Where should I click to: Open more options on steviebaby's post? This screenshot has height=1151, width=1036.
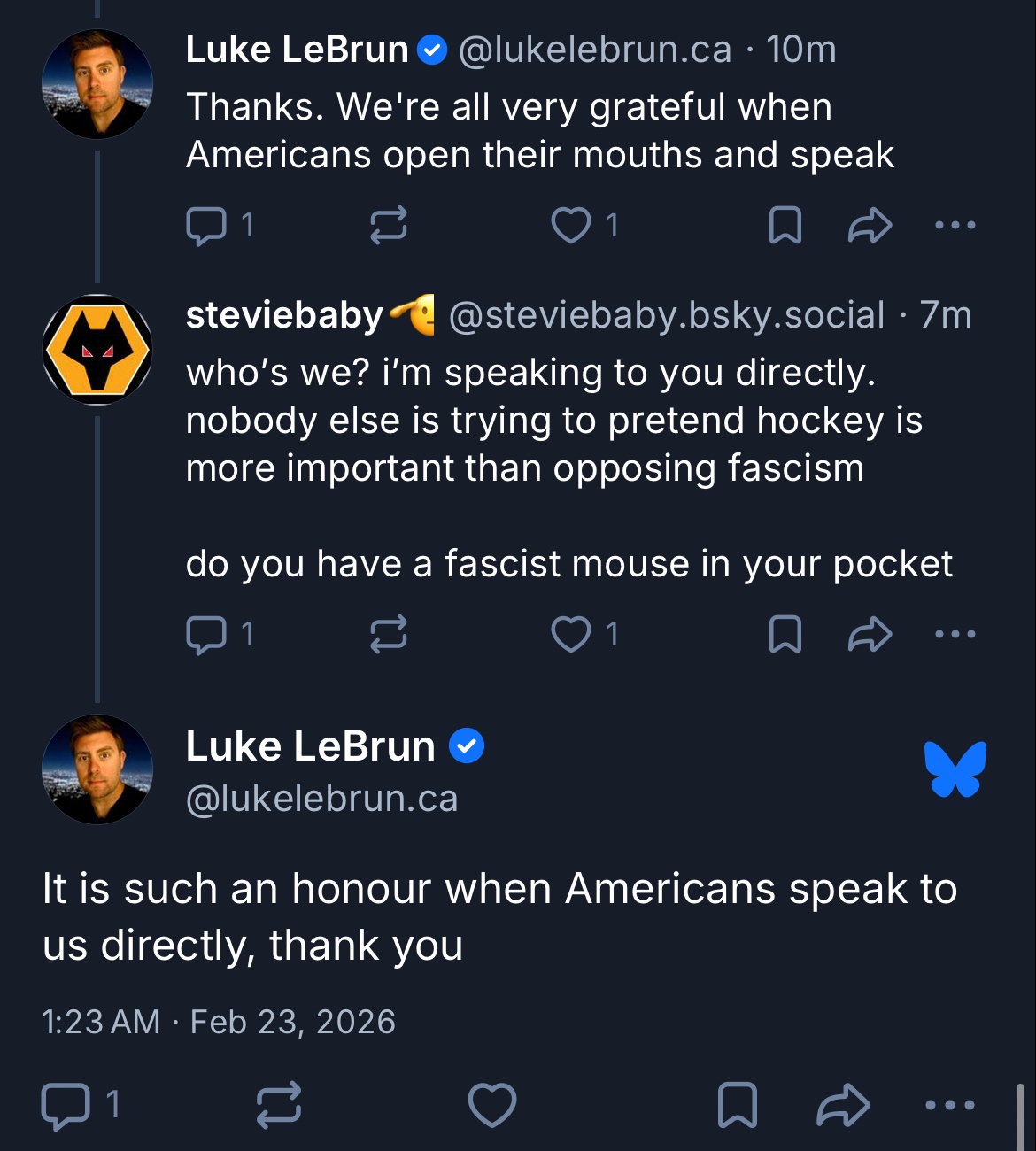point(955,634)
